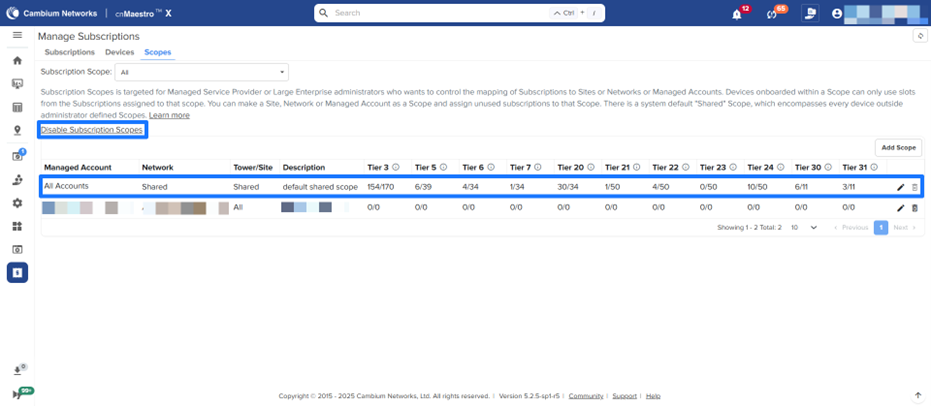Expand the Subscription Scope dropdown

pyautogui.click(x=202, y=72)
